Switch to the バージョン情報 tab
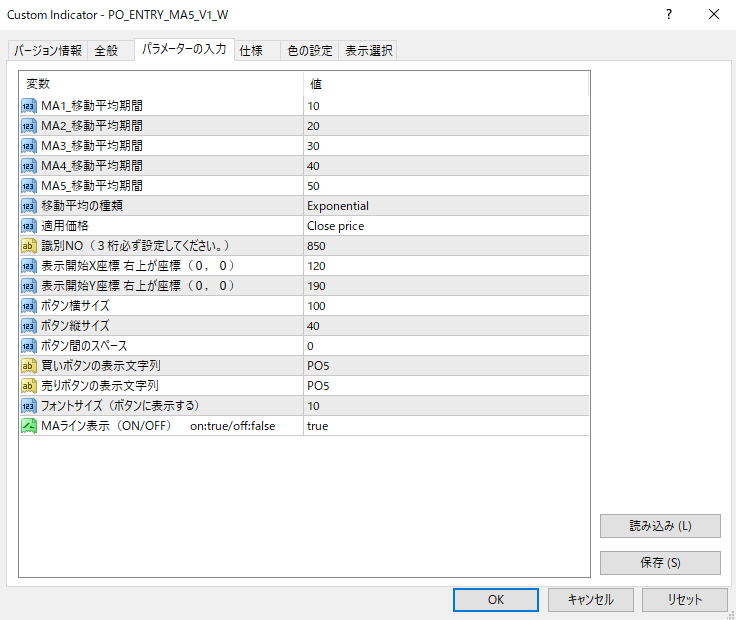This screenshot has height=620, width=736. (47, 50)
